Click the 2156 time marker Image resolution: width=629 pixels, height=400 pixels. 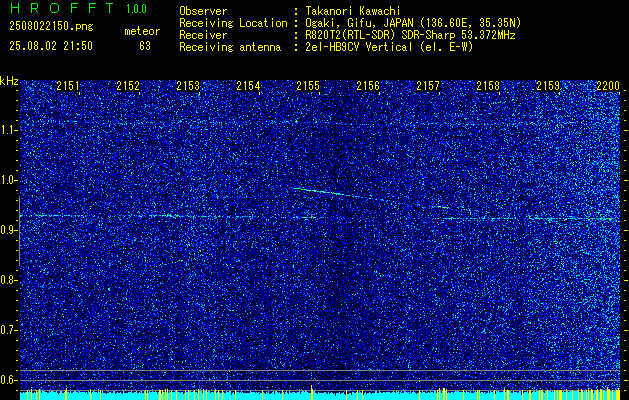(368, 86)
